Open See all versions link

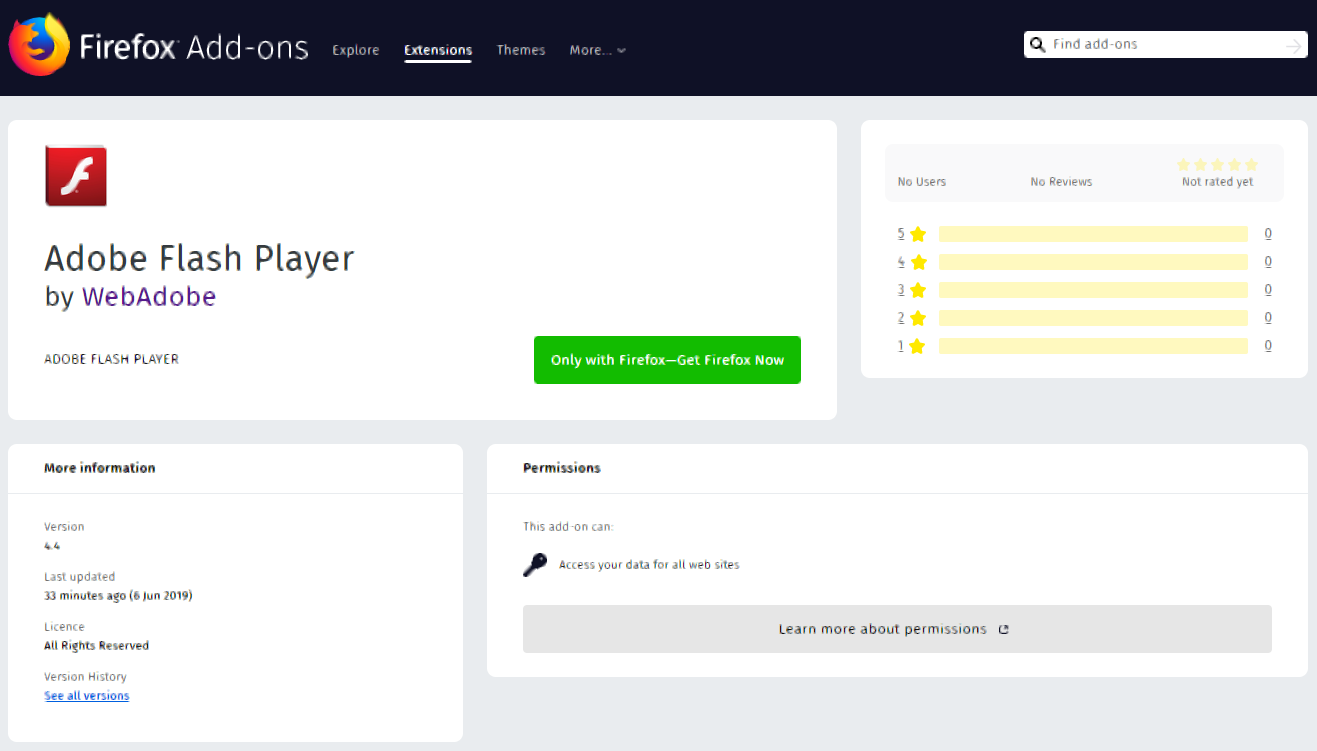pyautogui.click(x=87, y=696)
